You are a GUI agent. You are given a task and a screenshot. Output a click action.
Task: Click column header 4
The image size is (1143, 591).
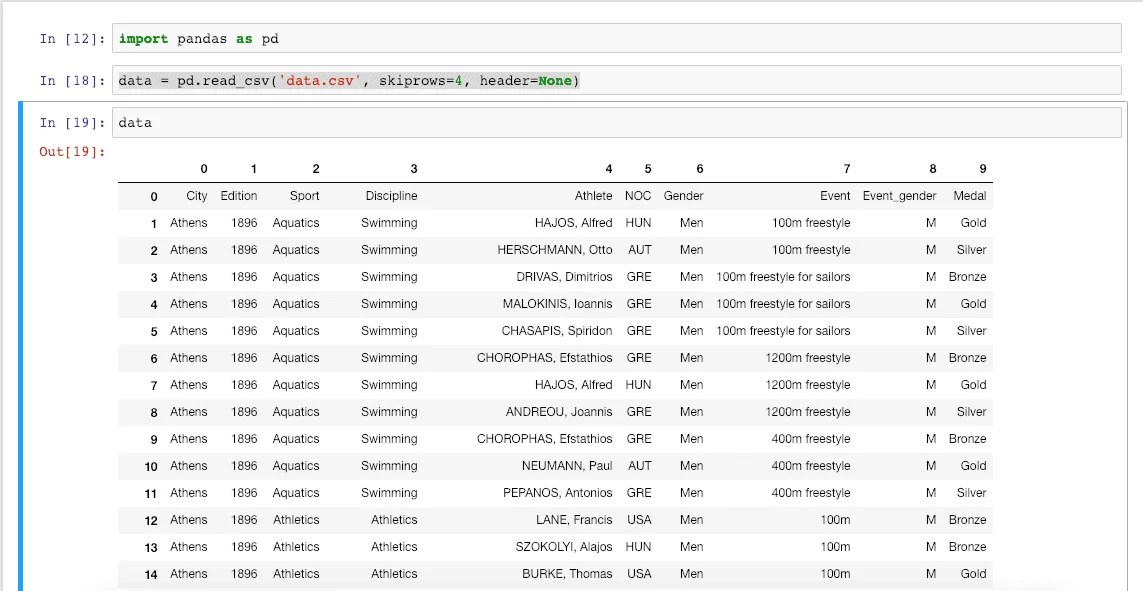click(x=609, y=169)
